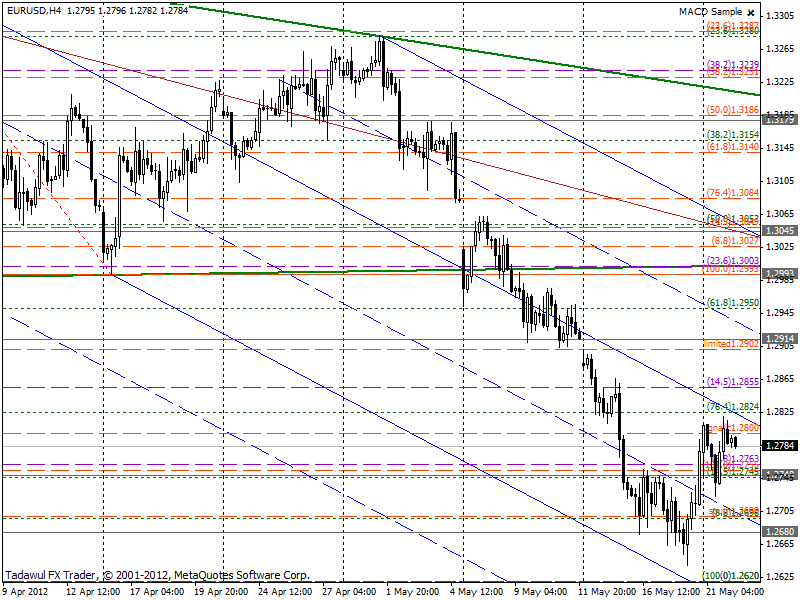
Task: Click the 24 Apr 12:00 time label
Action: point(285,592)
